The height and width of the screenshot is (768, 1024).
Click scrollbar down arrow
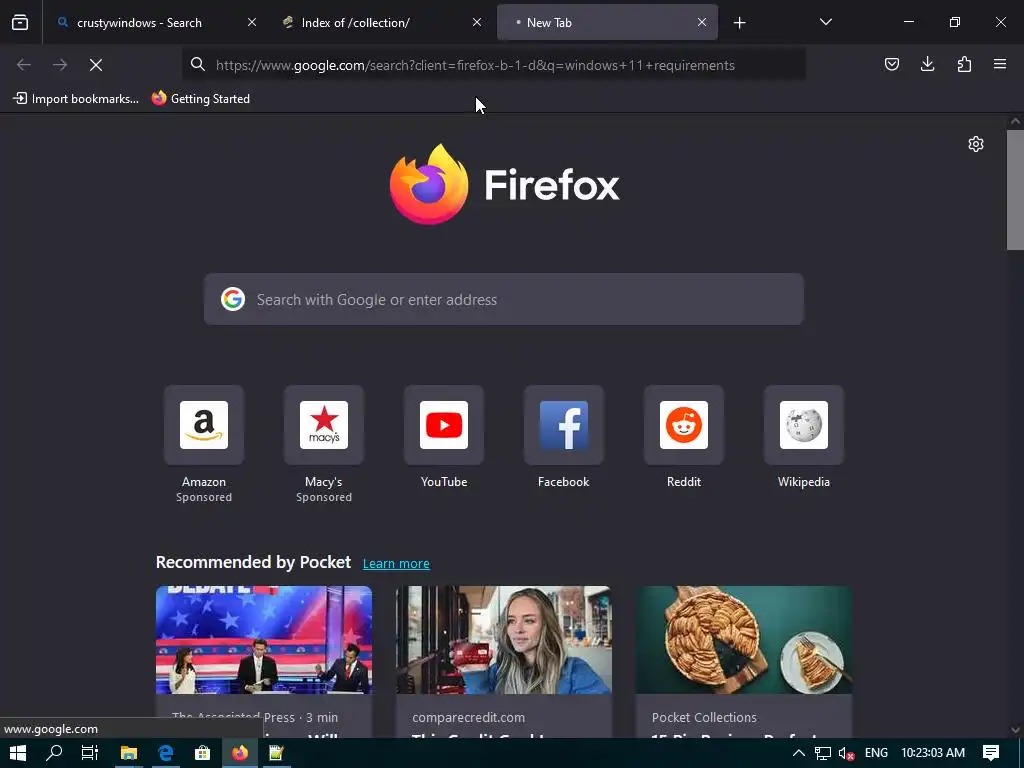1015,730
